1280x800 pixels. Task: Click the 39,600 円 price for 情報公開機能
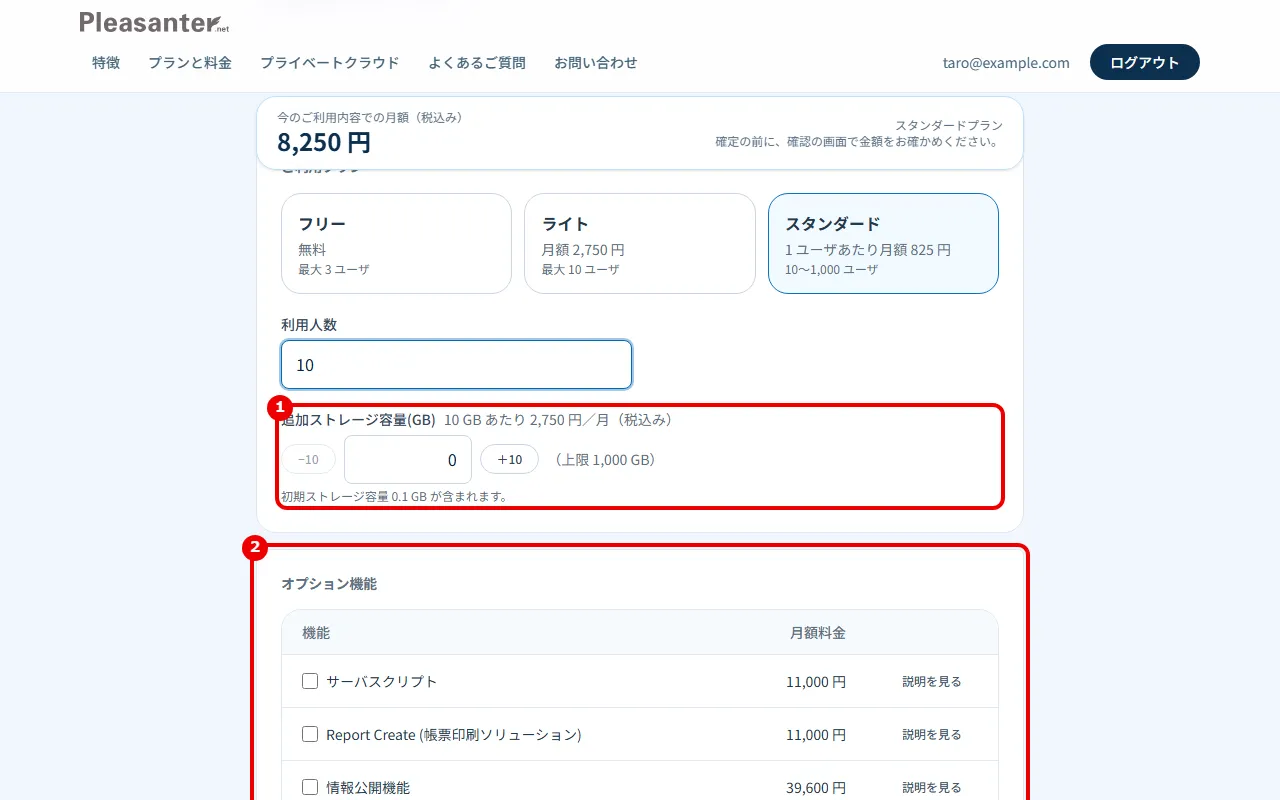[x=816, y=788]
